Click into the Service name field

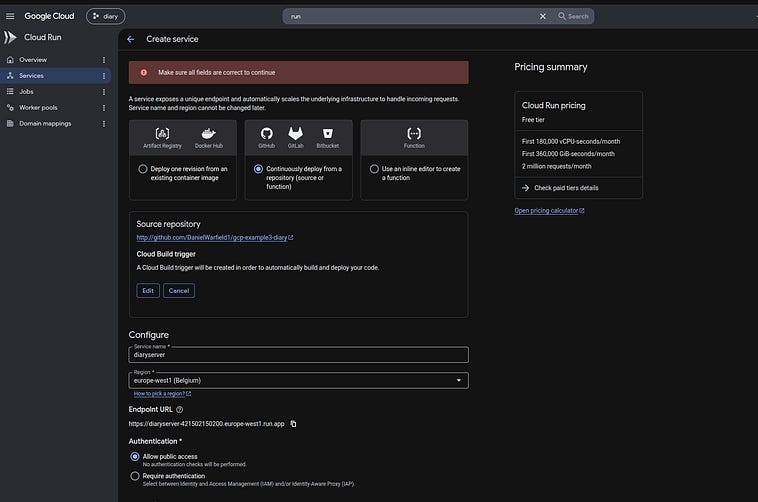tap(298, 354)
